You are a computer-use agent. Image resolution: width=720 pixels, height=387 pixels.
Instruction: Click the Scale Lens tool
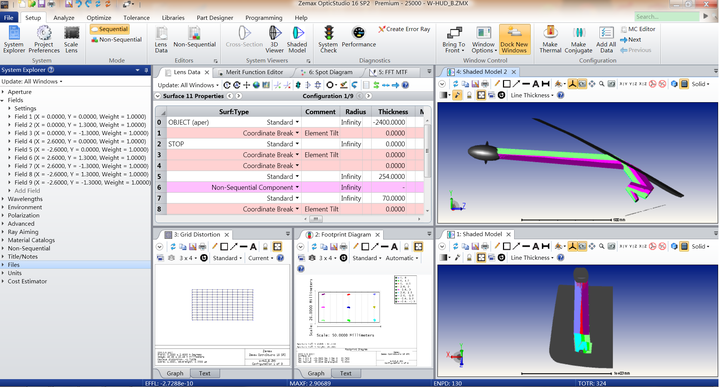coord(71,39)
